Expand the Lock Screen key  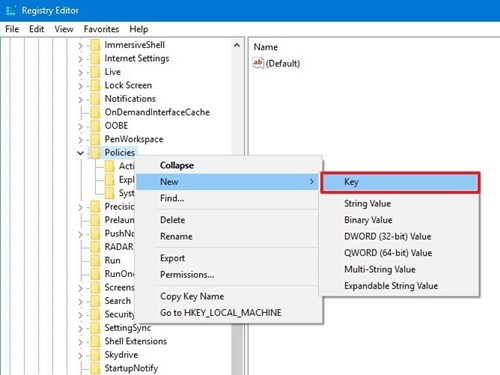pyautogui.click(x=80, y=86)
